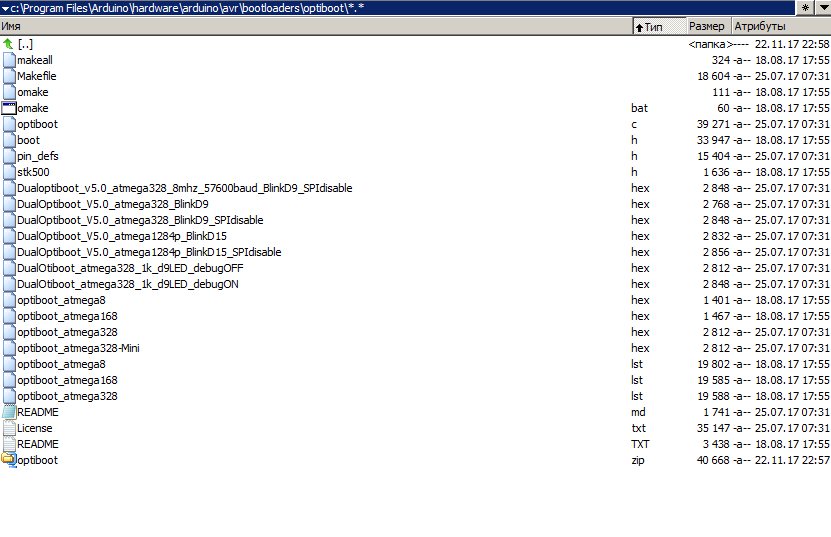Select the makeall file icon
This screenshot has width=831, height=537.
point(9,60)
